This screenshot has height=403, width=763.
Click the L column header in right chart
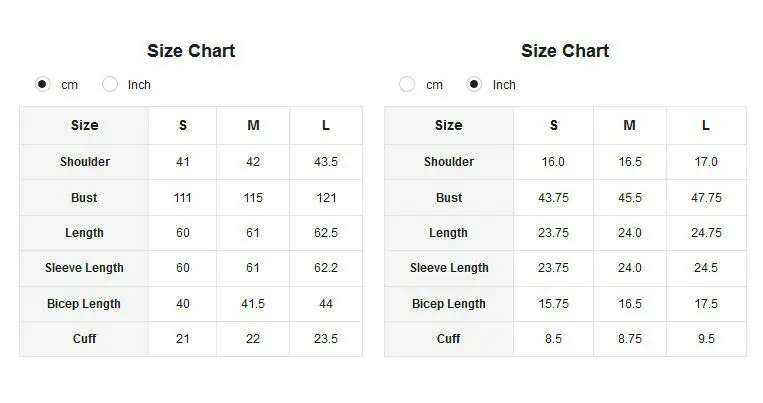(x=706, y=126)
